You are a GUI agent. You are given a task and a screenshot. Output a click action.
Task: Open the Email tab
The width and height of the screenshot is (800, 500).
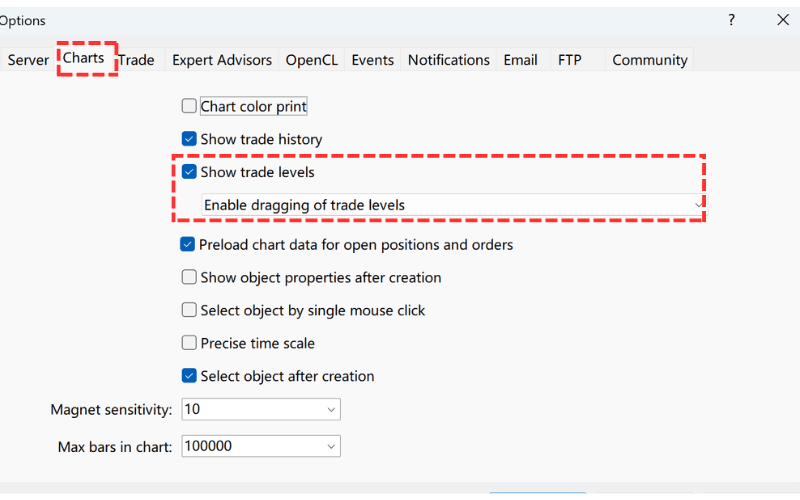520,60
